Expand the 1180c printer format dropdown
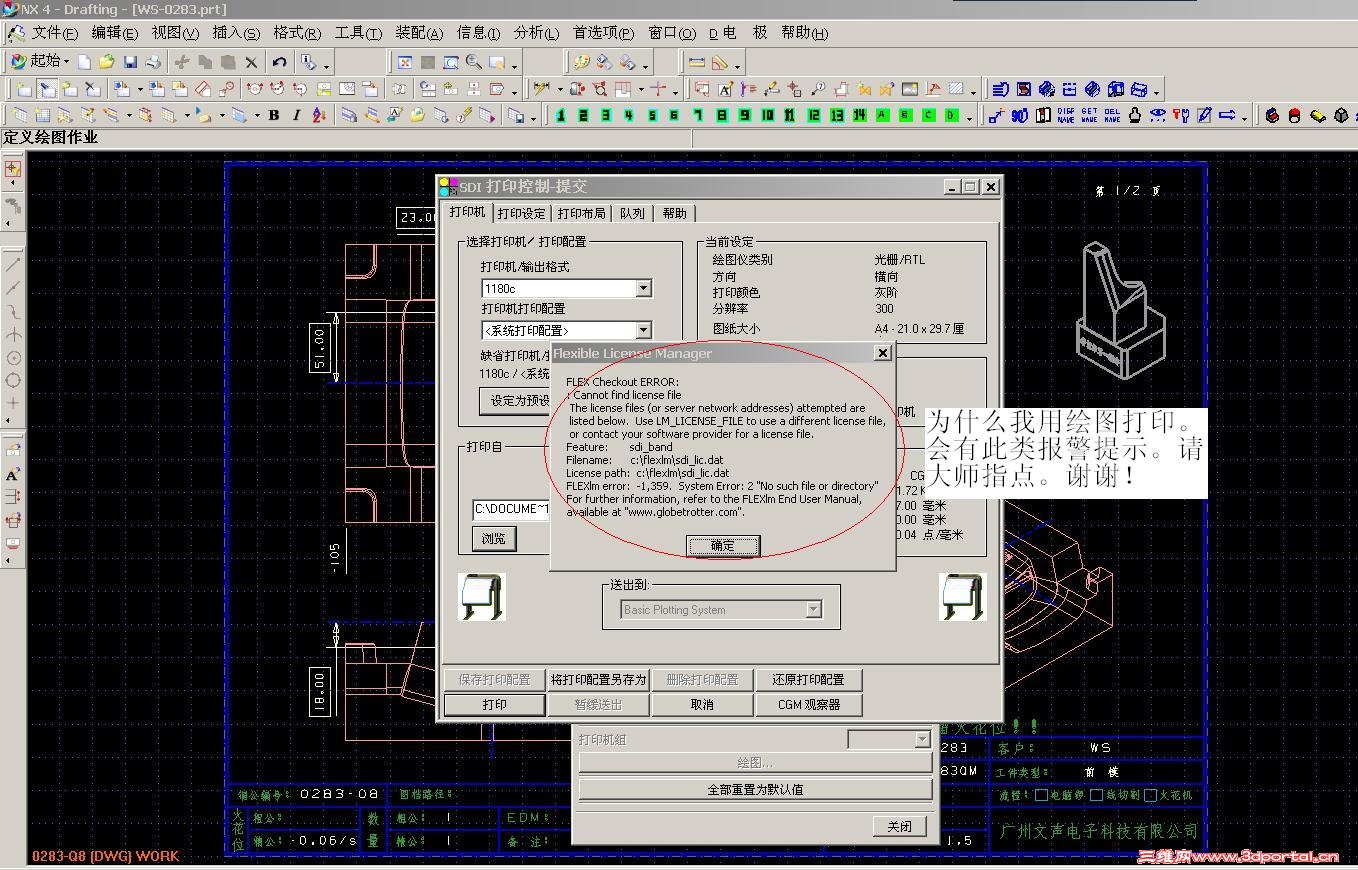The width and height of the screenshot is (1358, 870). (643, 289)
